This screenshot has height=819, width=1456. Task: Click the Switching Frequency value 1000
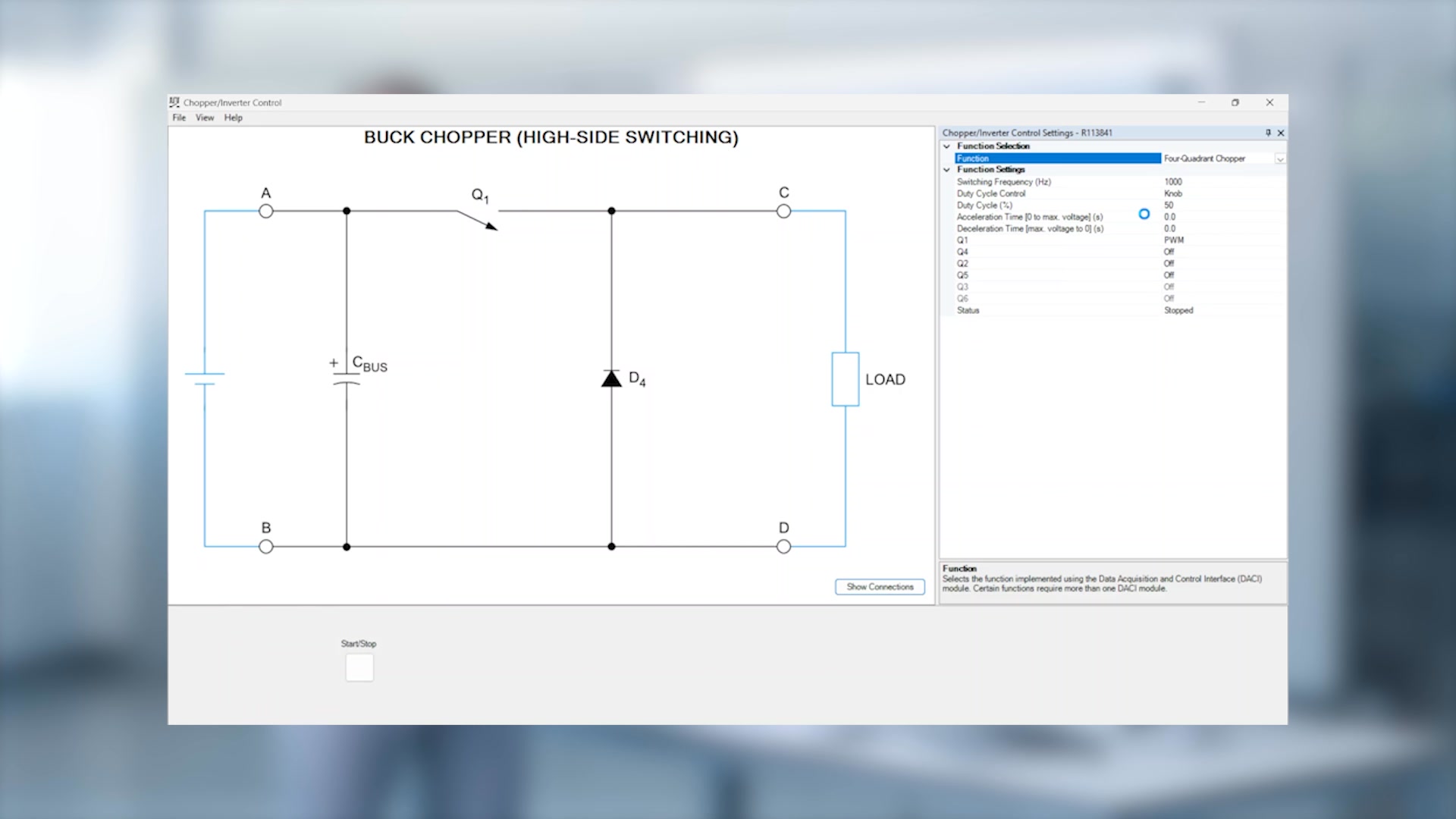(x=1173, y=182)
